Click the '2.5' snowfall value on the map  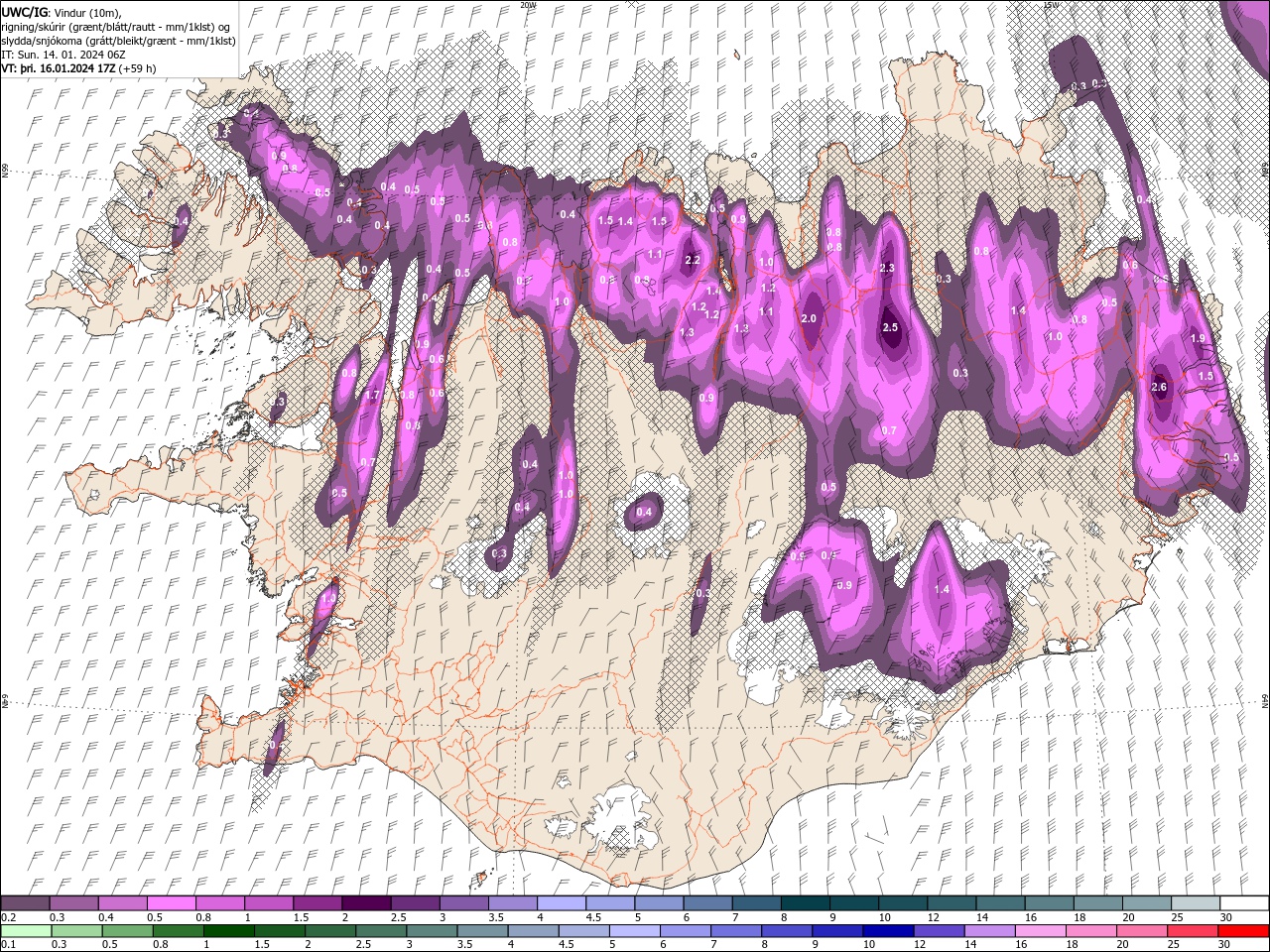point(890,328)
